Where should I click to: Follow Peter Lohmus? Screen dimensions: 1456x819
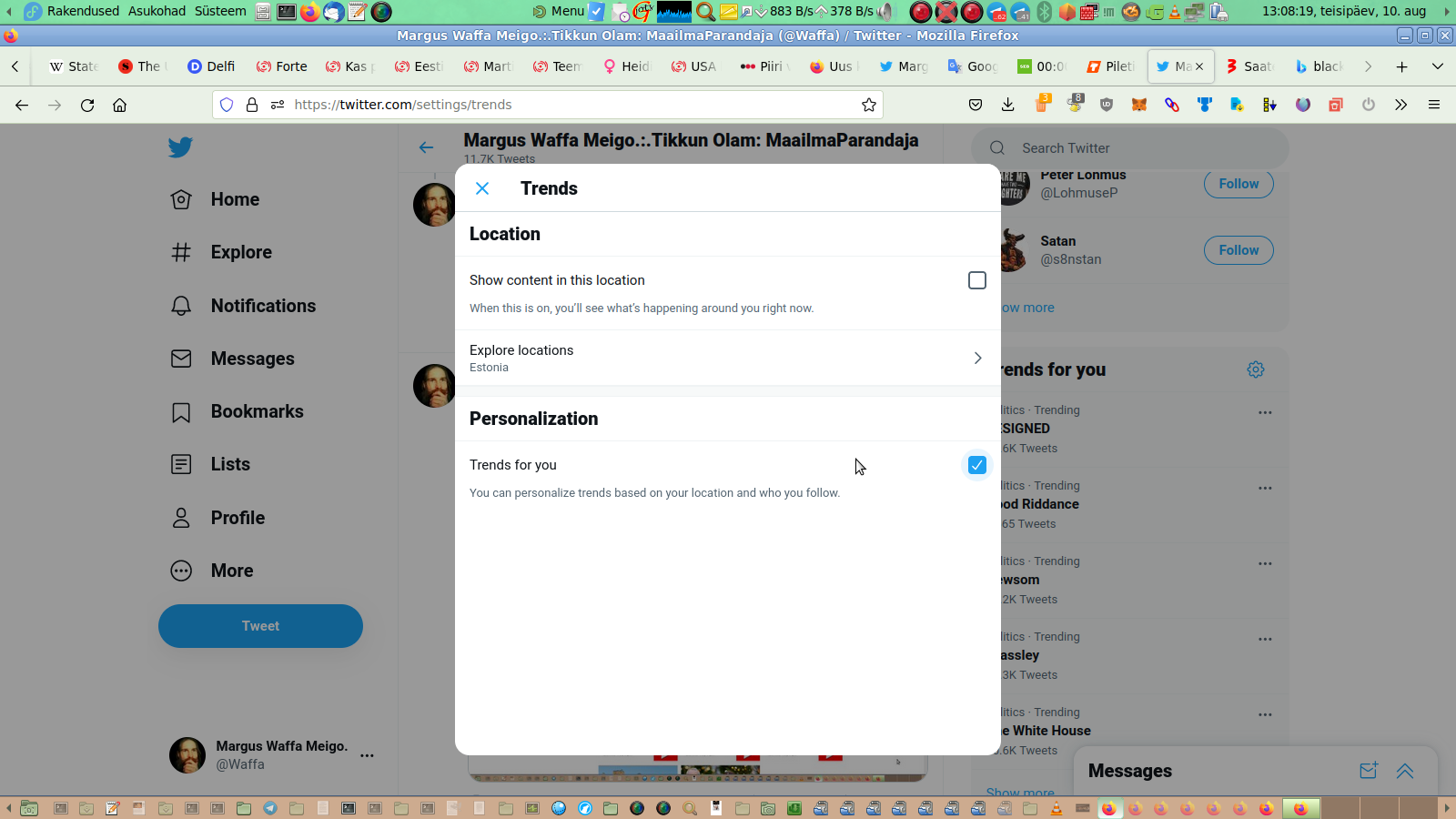point(1239,184)
